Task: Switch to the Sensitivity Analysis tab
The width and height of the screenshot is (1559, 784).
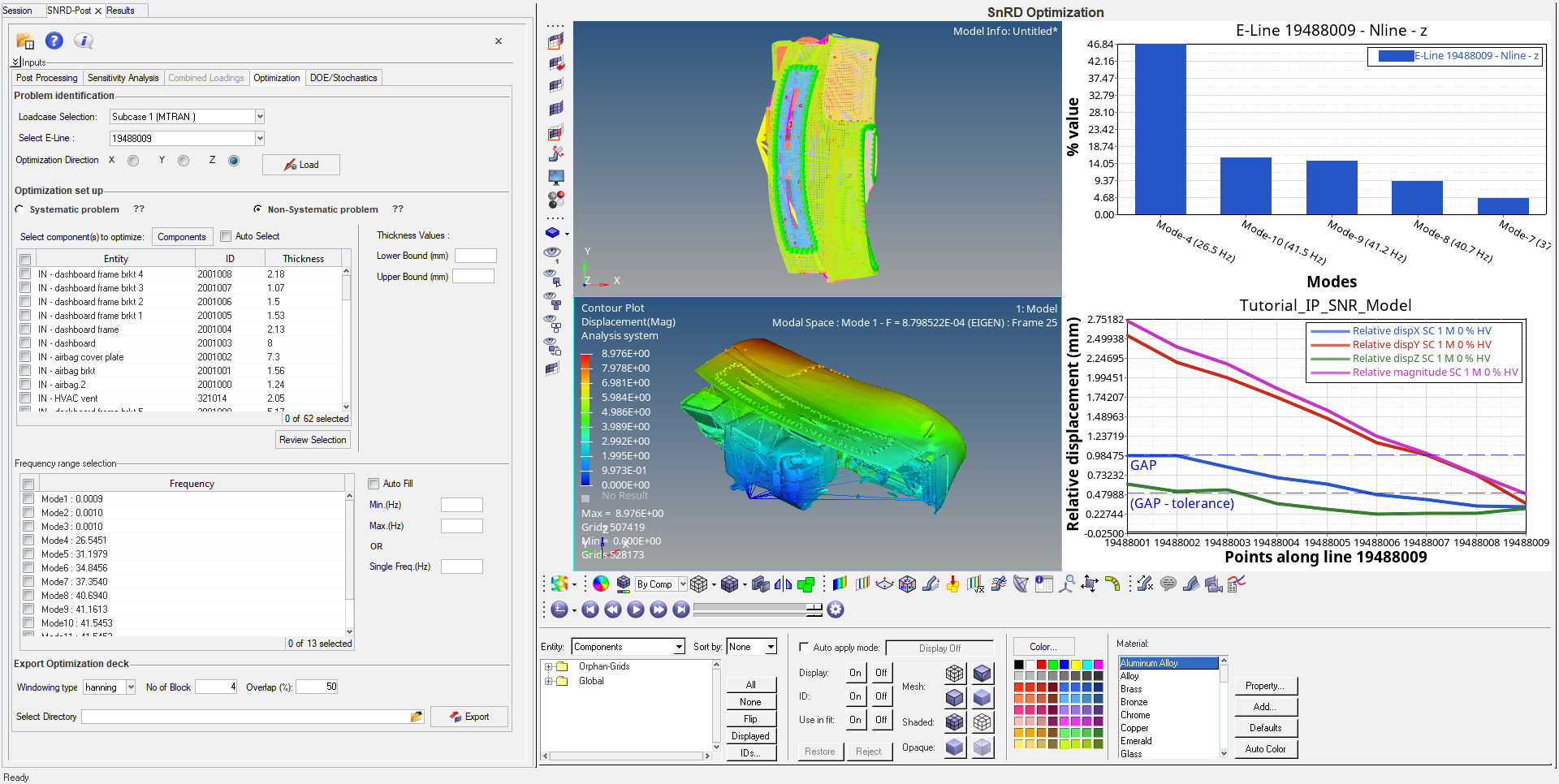Action: [123, 78]
